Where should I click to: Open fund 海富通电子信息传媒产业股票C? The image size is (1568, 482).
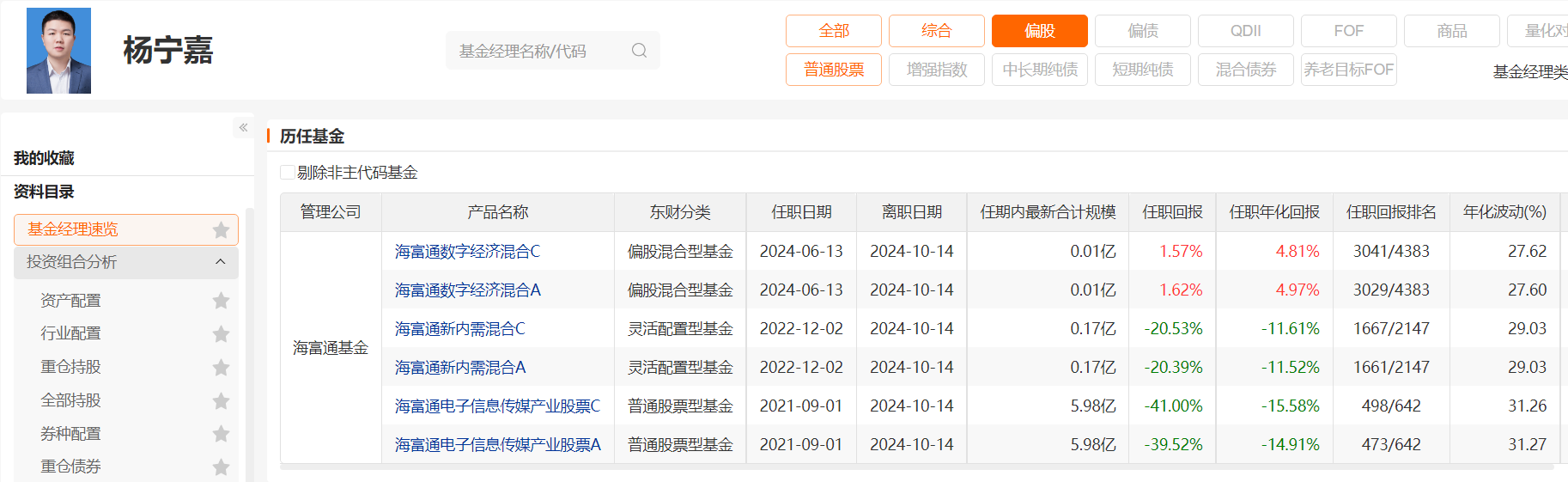click(497, 406)
